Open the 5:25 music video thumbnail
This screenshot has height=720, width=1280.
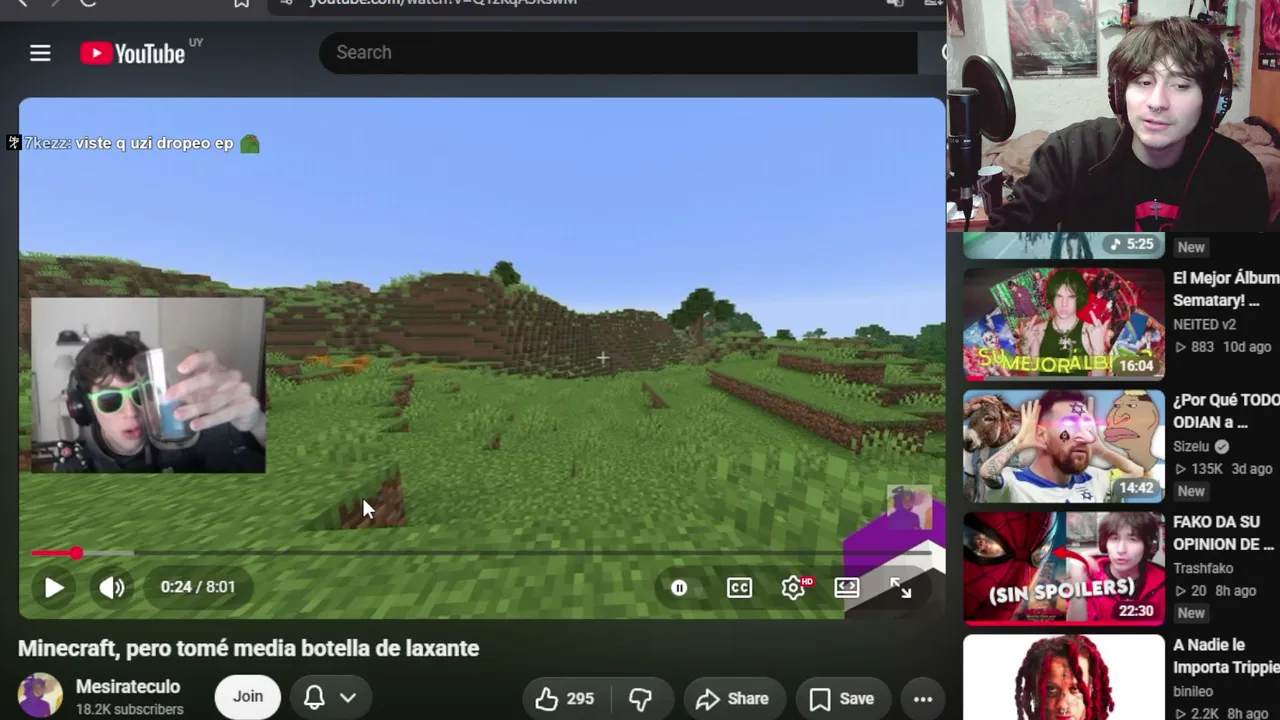[1064, 246]
